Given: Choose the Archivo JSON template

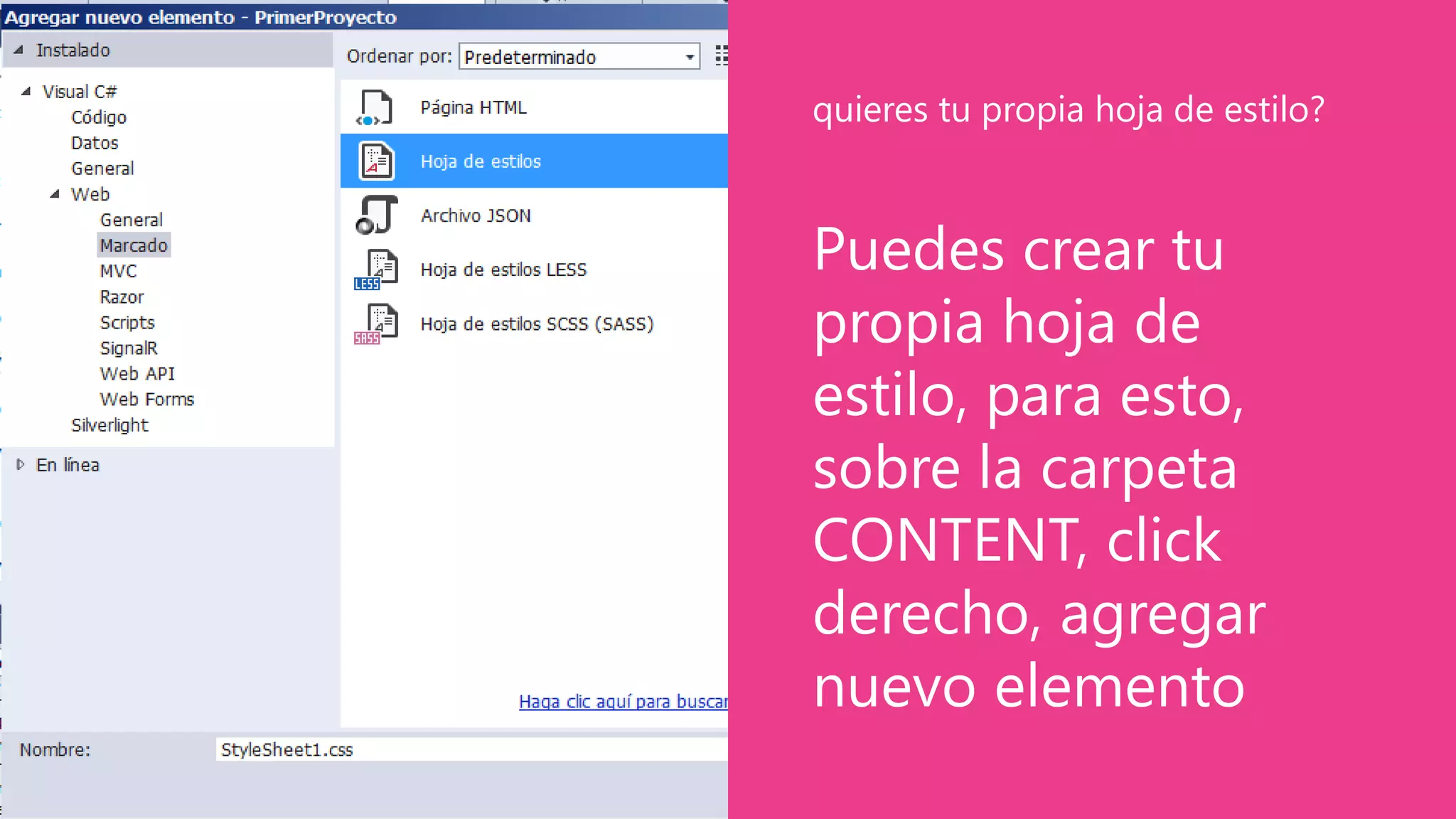Looking at the screenshot, I should pos(534,215).
